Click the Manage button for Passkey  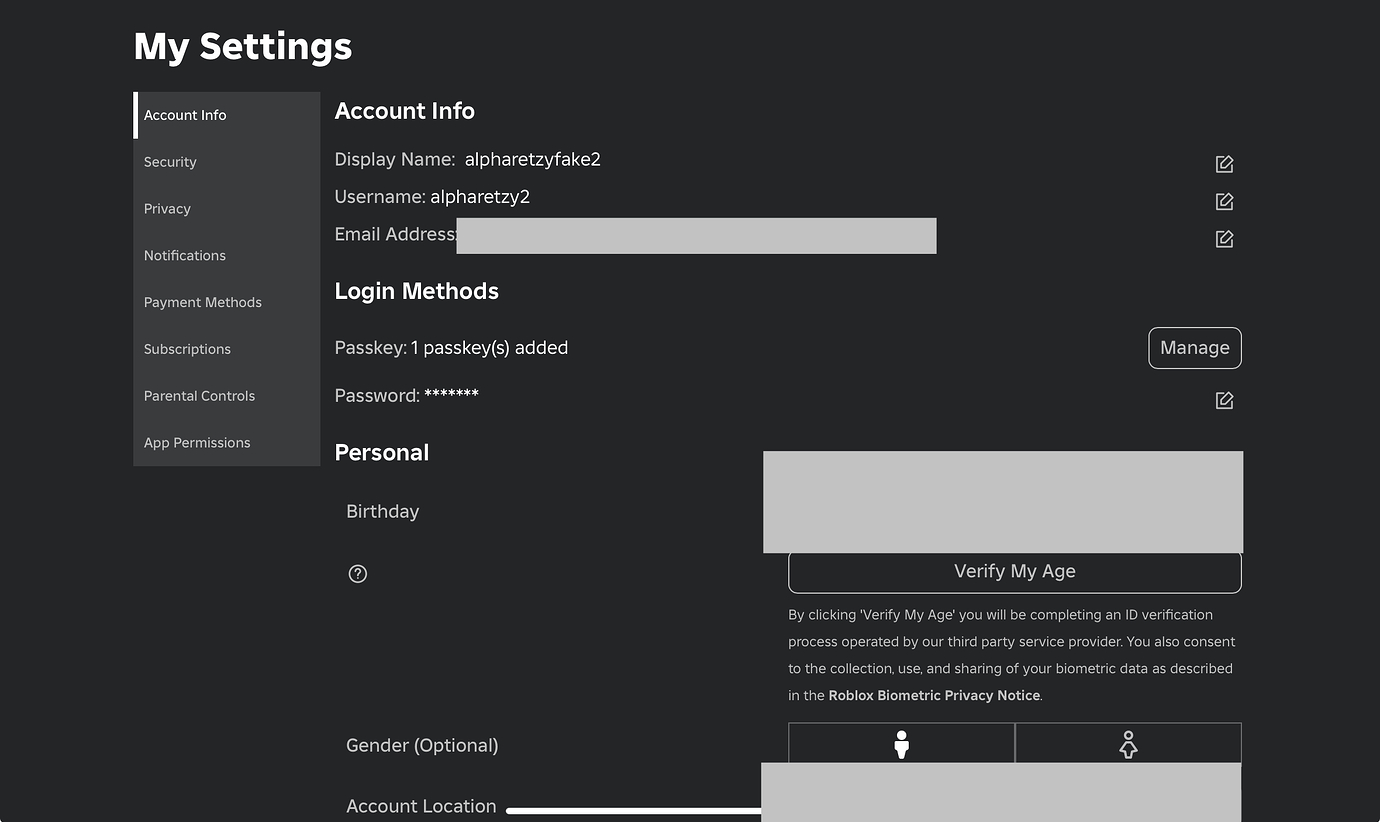click(x=1194, y=347)
